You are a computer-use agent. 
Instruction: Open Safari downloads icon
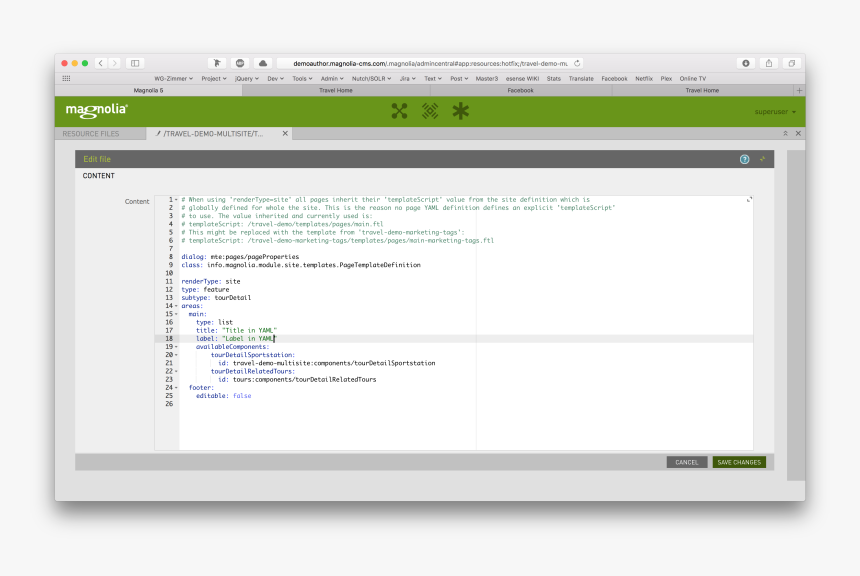746,63
